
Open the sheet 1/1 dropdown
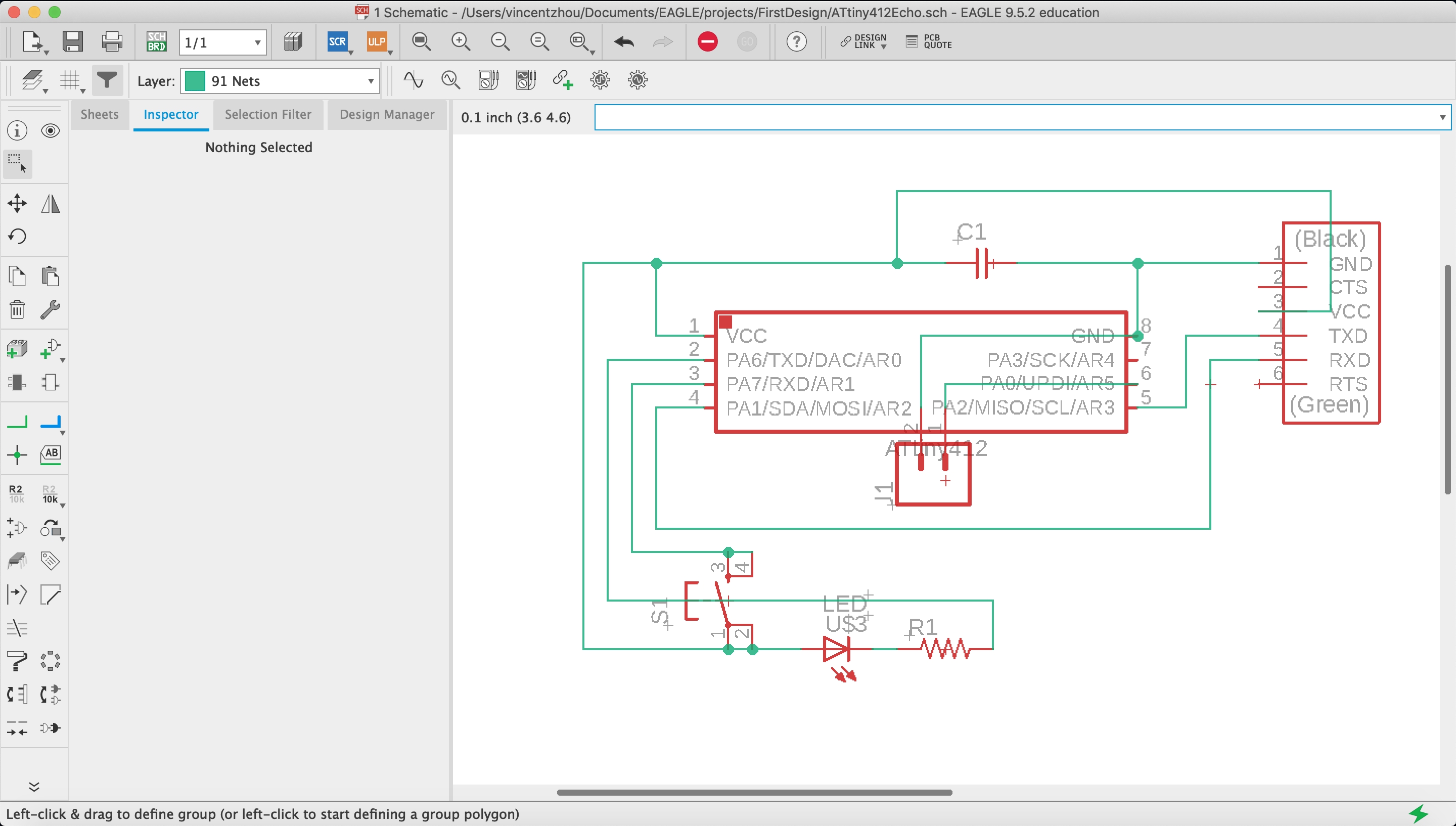(257, 42)
